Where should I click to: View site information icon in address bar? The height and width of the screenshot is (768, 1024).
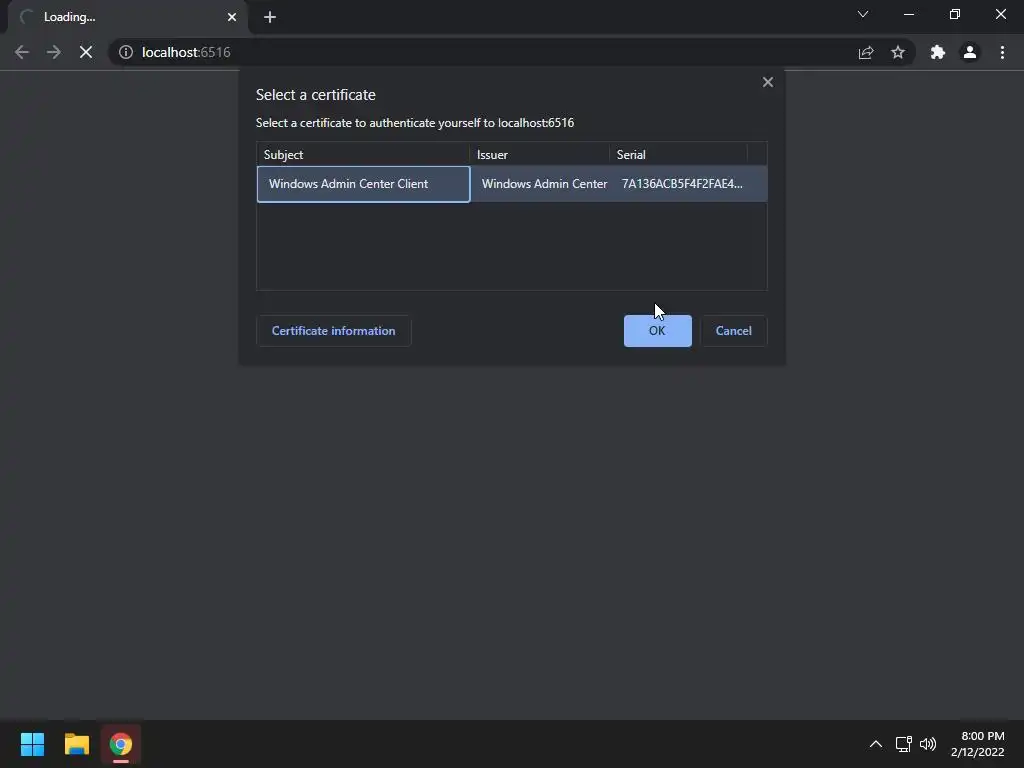(x=126, y=52)
